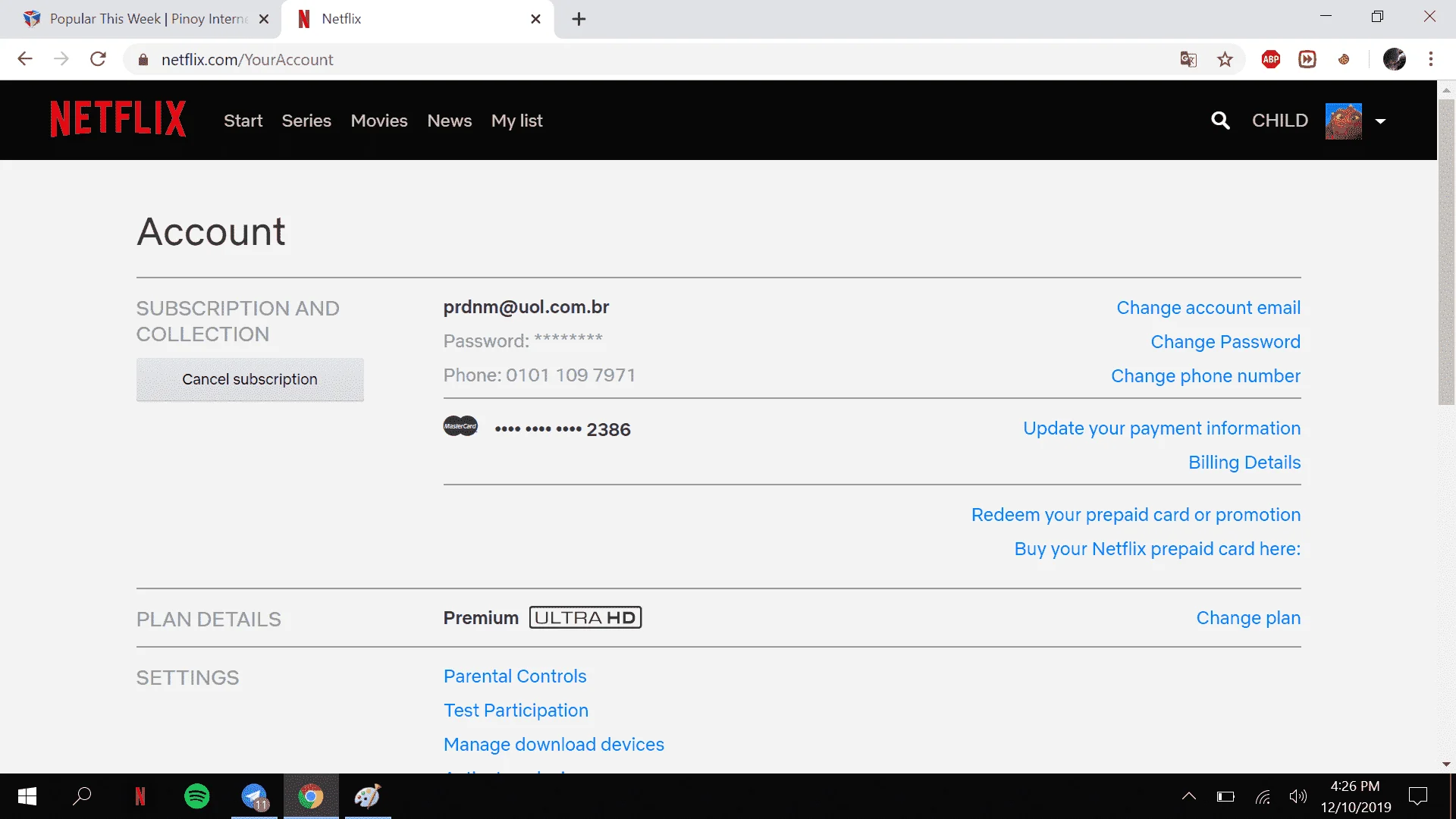1456x819 pixels.
Task: Click Update your payment information
Action: [1162, 428]
